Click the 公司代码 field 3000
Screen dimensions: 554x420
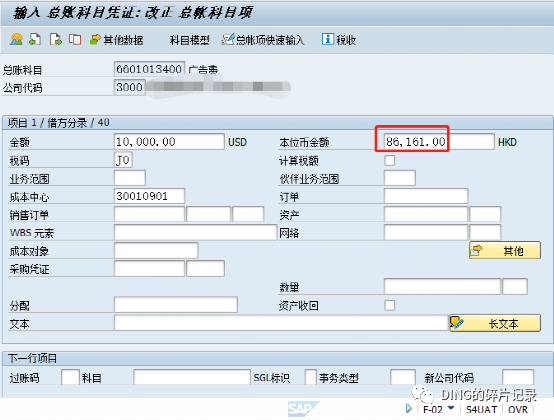click(130, 87)
